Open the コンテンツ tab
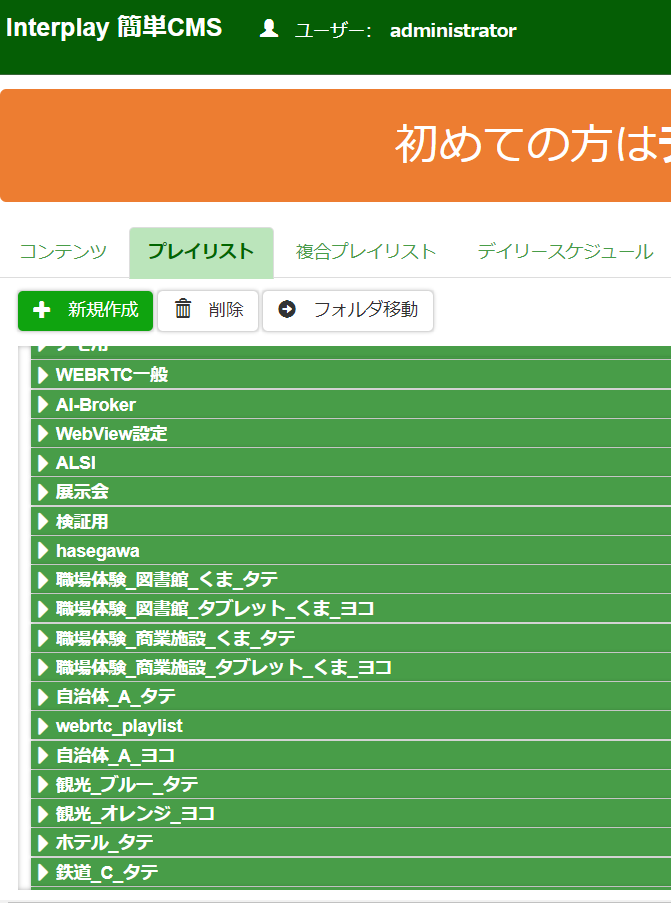The height and width of the screenshot is (903, 671). [x=63, y=252]
